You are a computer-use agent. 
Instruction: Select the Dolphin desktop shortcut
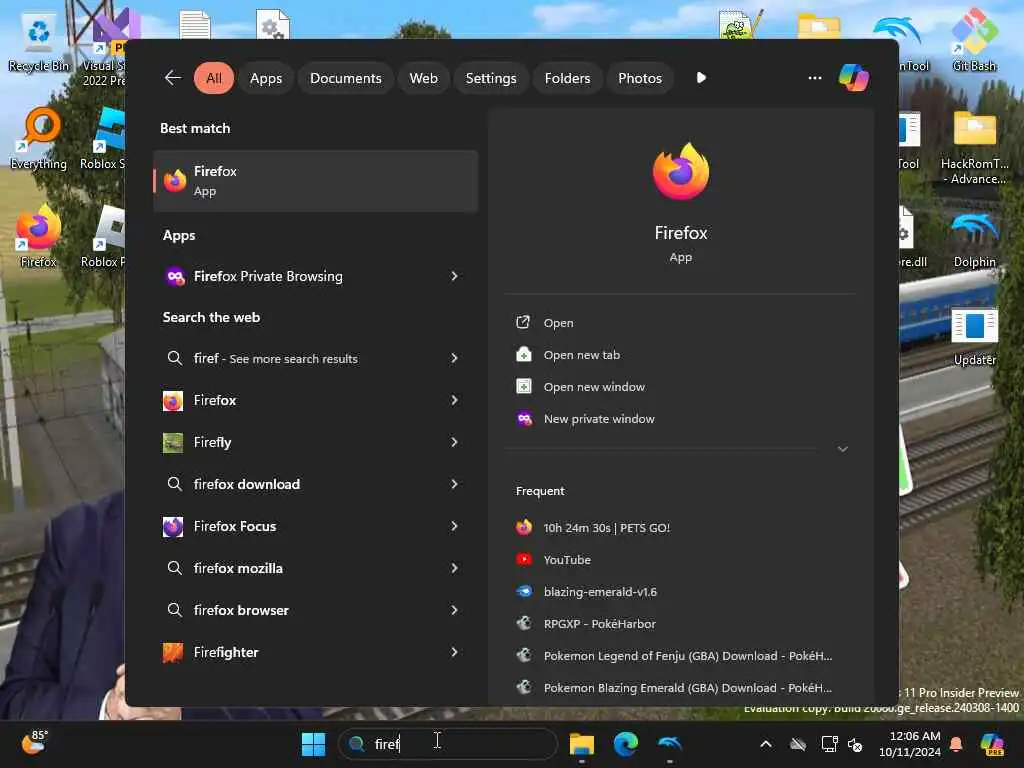[x=974, y=240]
